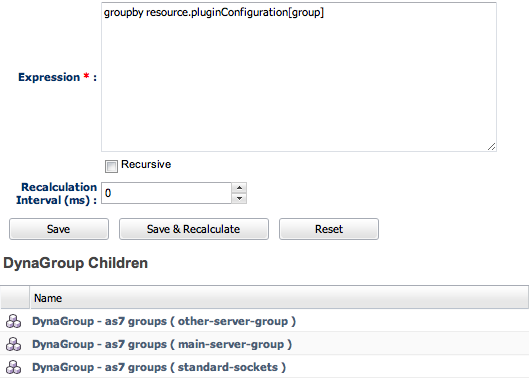
Task: Click the main-server-group group icon
Action: click(x=13, y=344)
